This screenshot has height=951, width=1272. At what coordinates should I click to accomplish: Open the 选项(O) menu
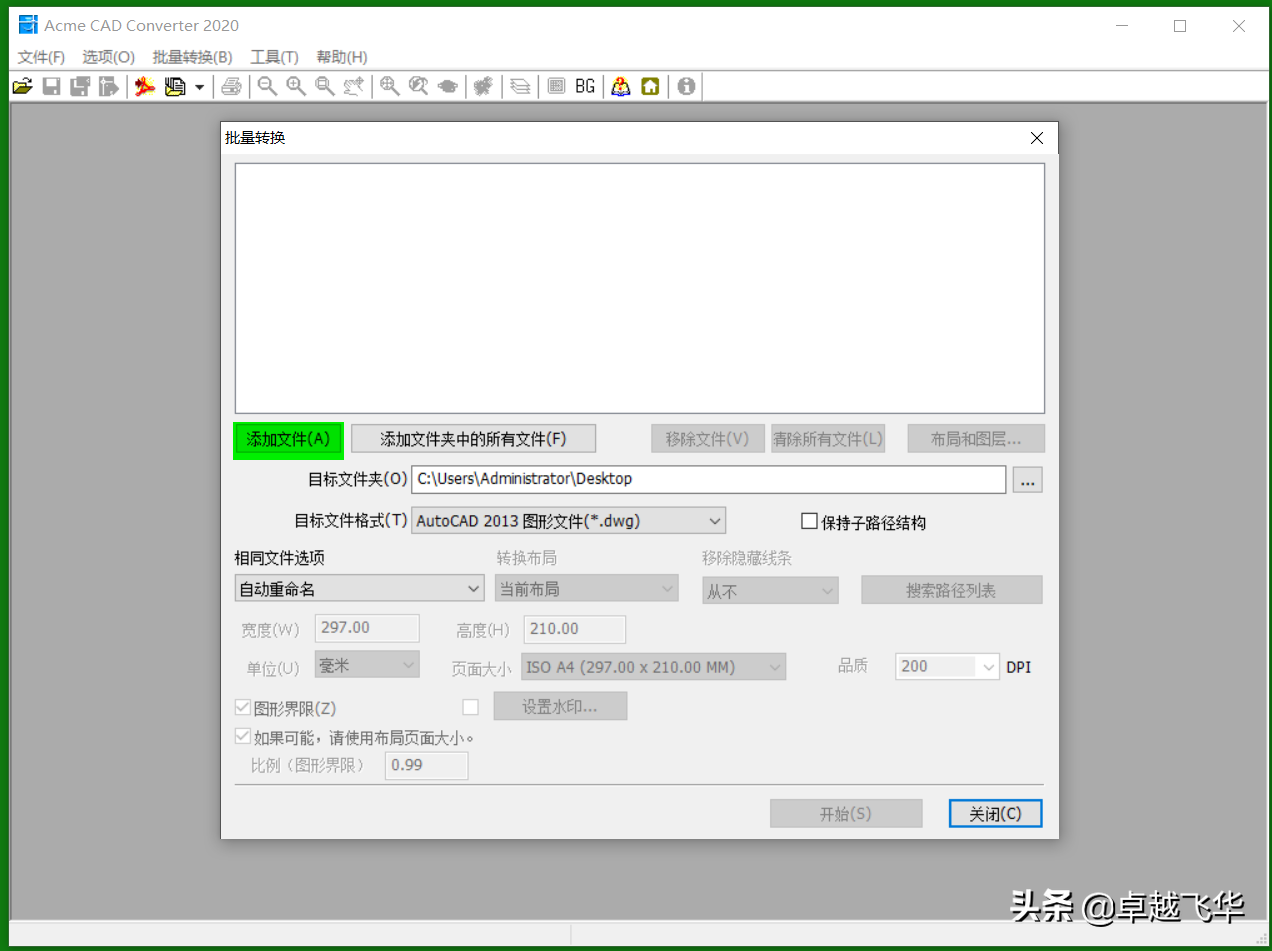pyautogui.click(x=108, y=57)
